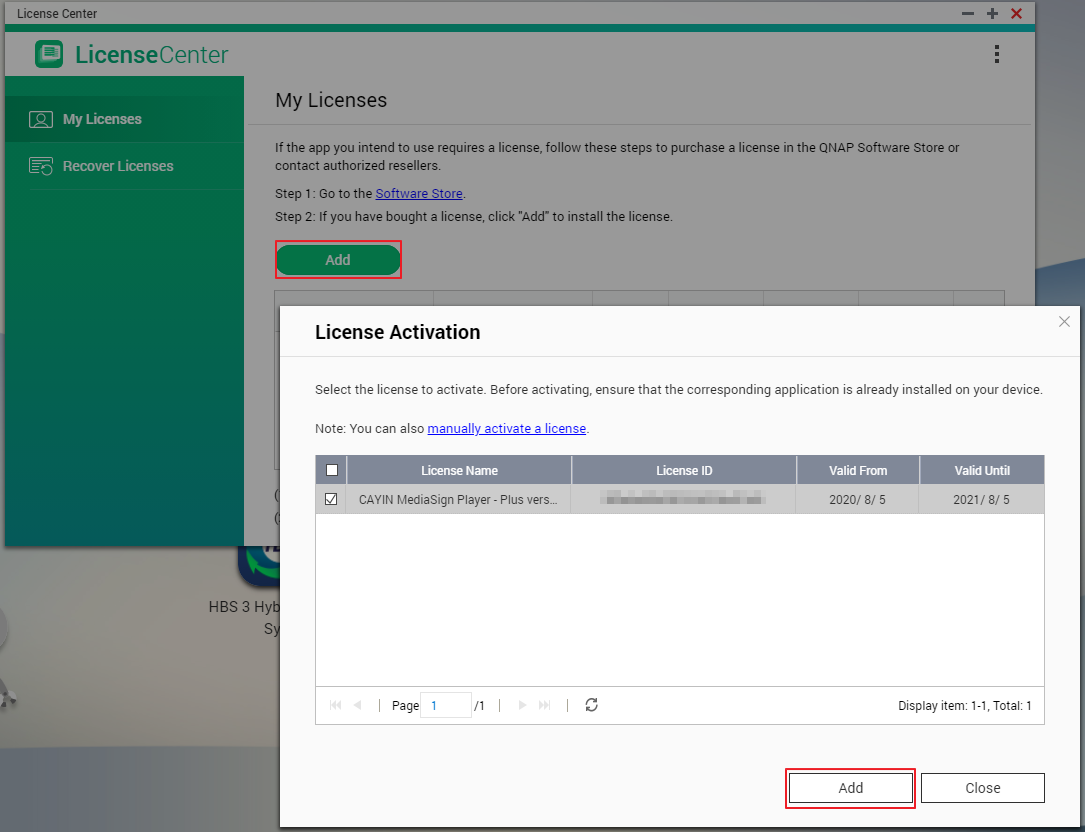Click the License Name column header
This screenshot has width=1085, height=832.
tap(459, 470)
